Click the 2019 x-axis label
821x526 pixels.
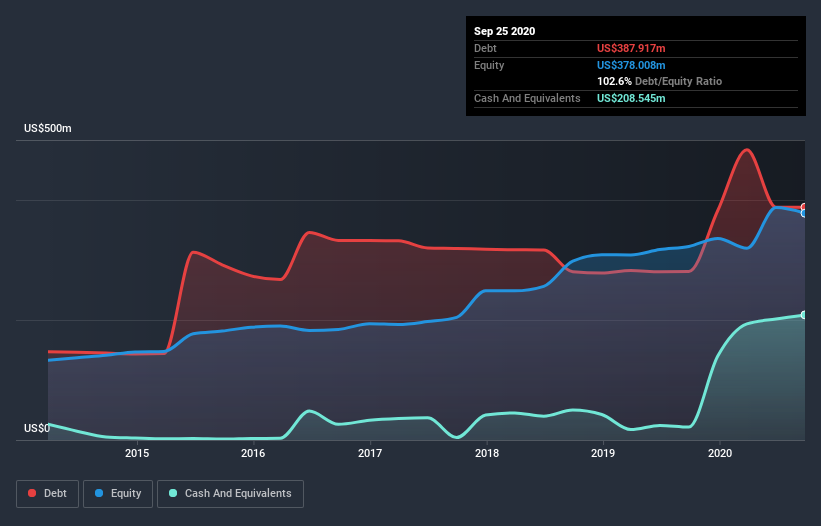(603, 453)
